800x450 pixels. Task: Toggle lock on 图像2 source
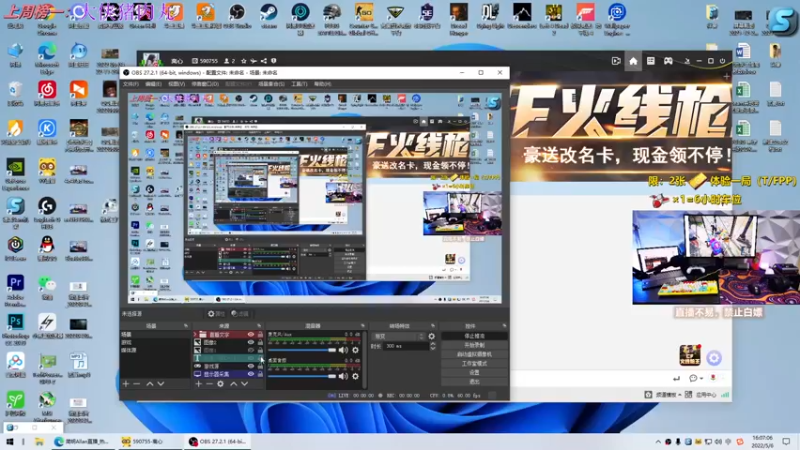[x=260, y=342]
